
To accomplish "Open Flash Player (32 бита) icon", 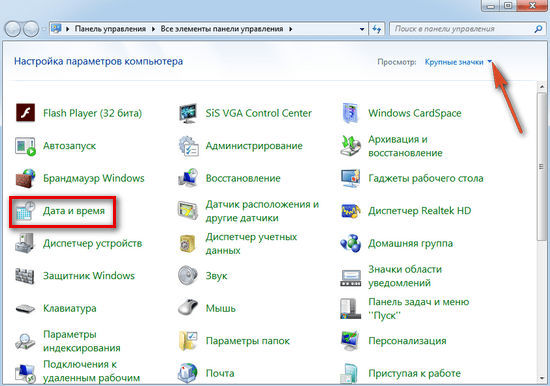I will coord(25,113).
